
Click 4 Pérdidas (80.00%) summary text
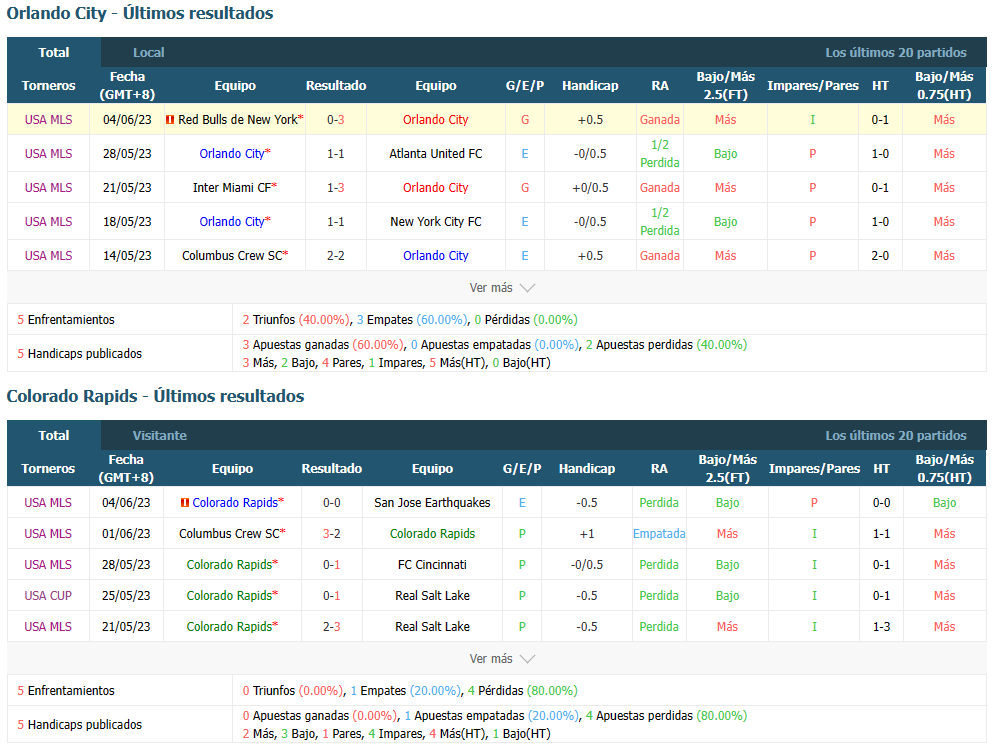click(522, 691)
